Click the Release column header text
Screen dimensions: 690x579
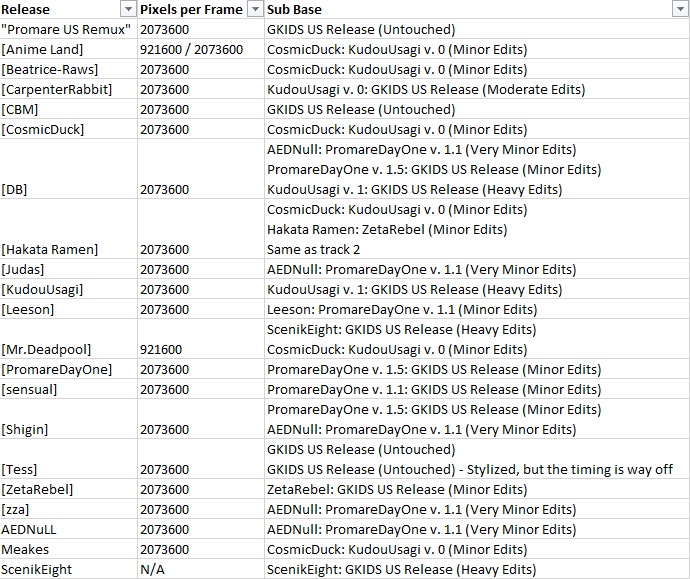pyautogui.click(x=26, y=10)
